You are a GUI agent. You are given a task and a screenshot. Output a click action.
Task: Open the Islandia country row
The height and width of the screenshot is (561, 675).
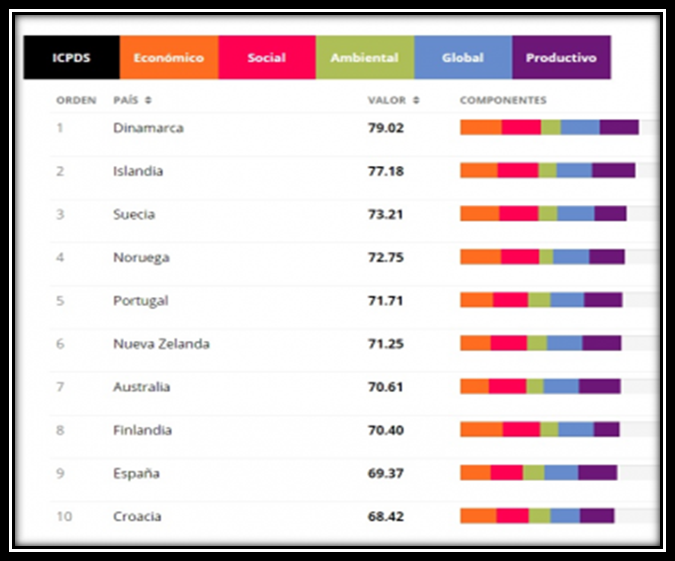pos(138,171)
